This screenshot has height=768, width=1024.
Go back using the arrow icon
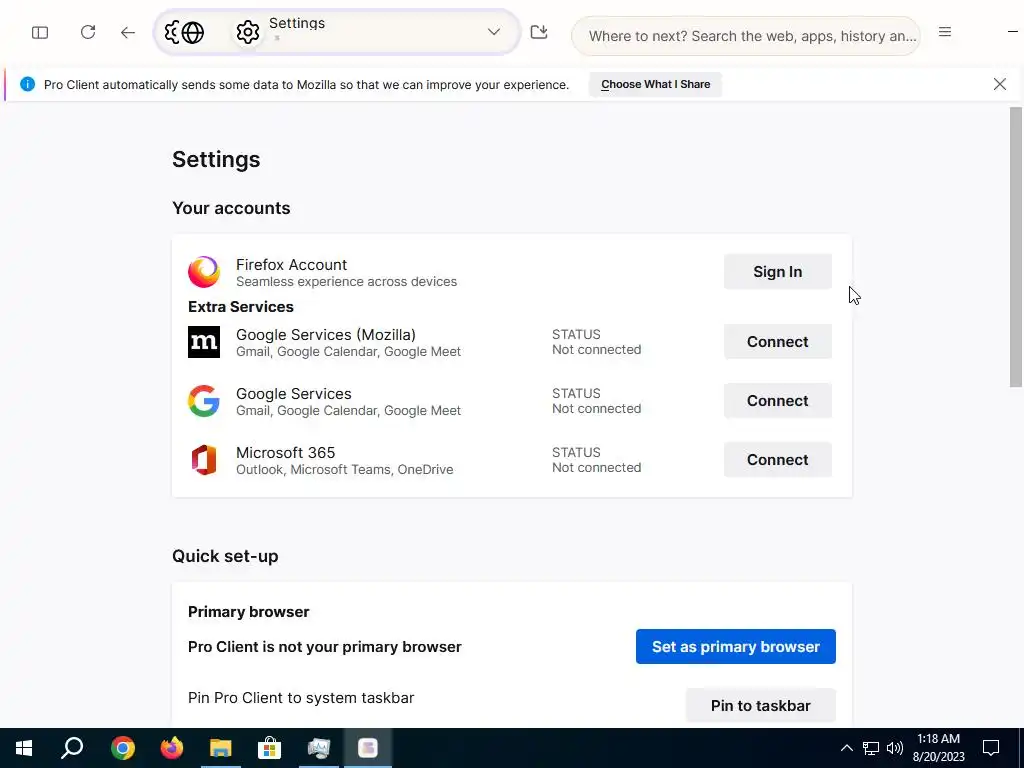pos(127,32)
